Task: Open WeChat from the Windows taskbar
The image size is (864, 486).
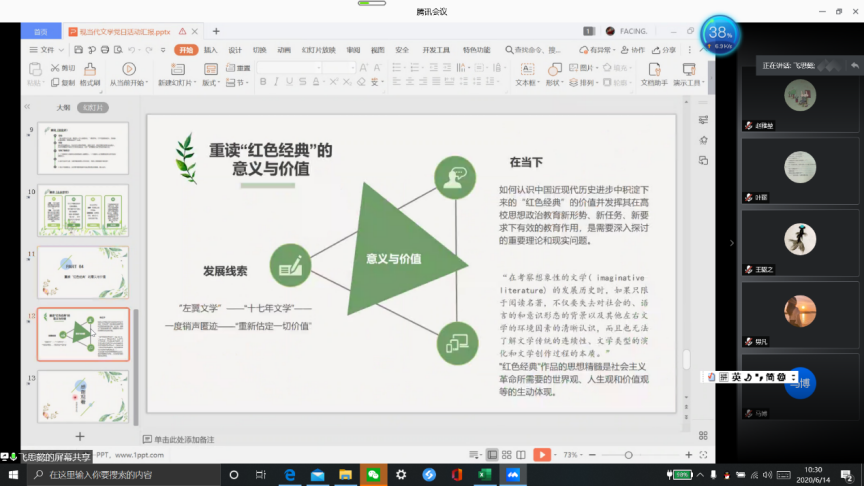Action: tap(372, 474)
